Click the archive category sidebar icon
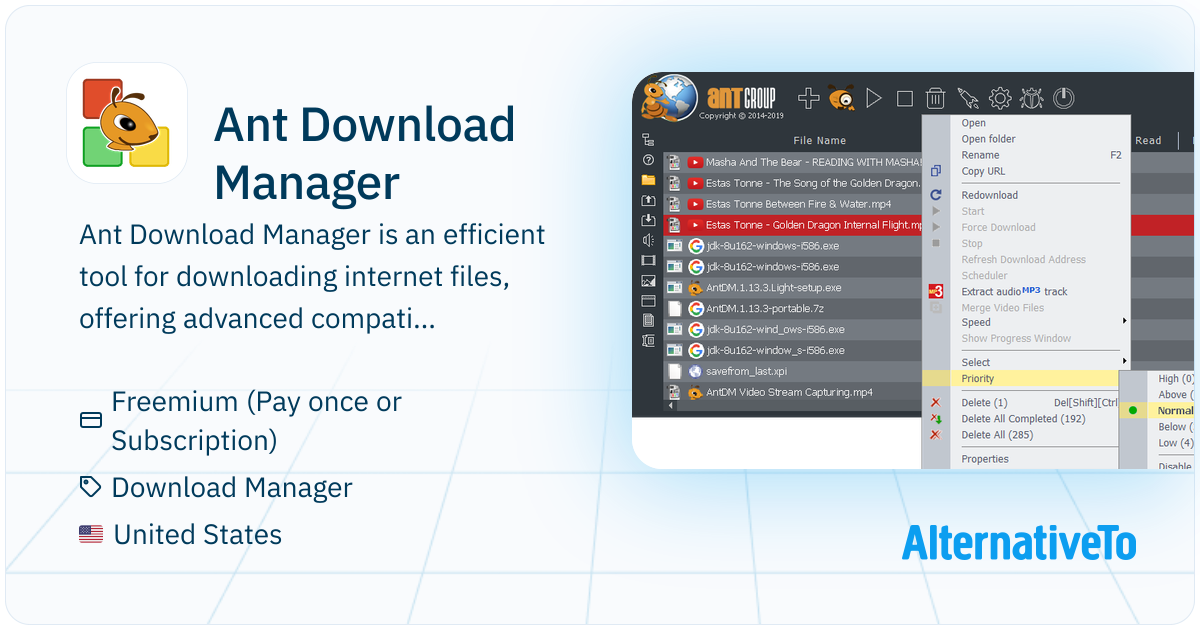The image size is (1200, 630). click(x=648, y=341)
